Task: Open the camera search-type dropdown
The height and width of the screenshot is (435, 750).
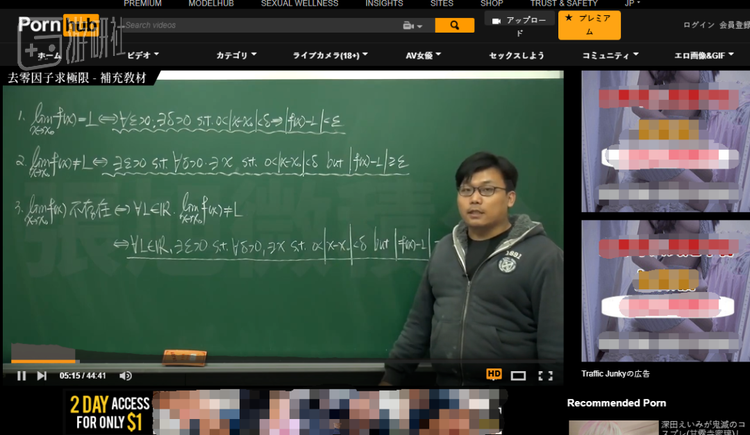Action: [412, 25]
